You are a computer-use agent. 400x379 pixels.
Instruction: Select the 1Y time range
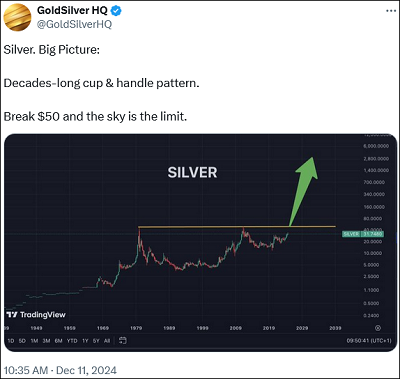[85, 341]
